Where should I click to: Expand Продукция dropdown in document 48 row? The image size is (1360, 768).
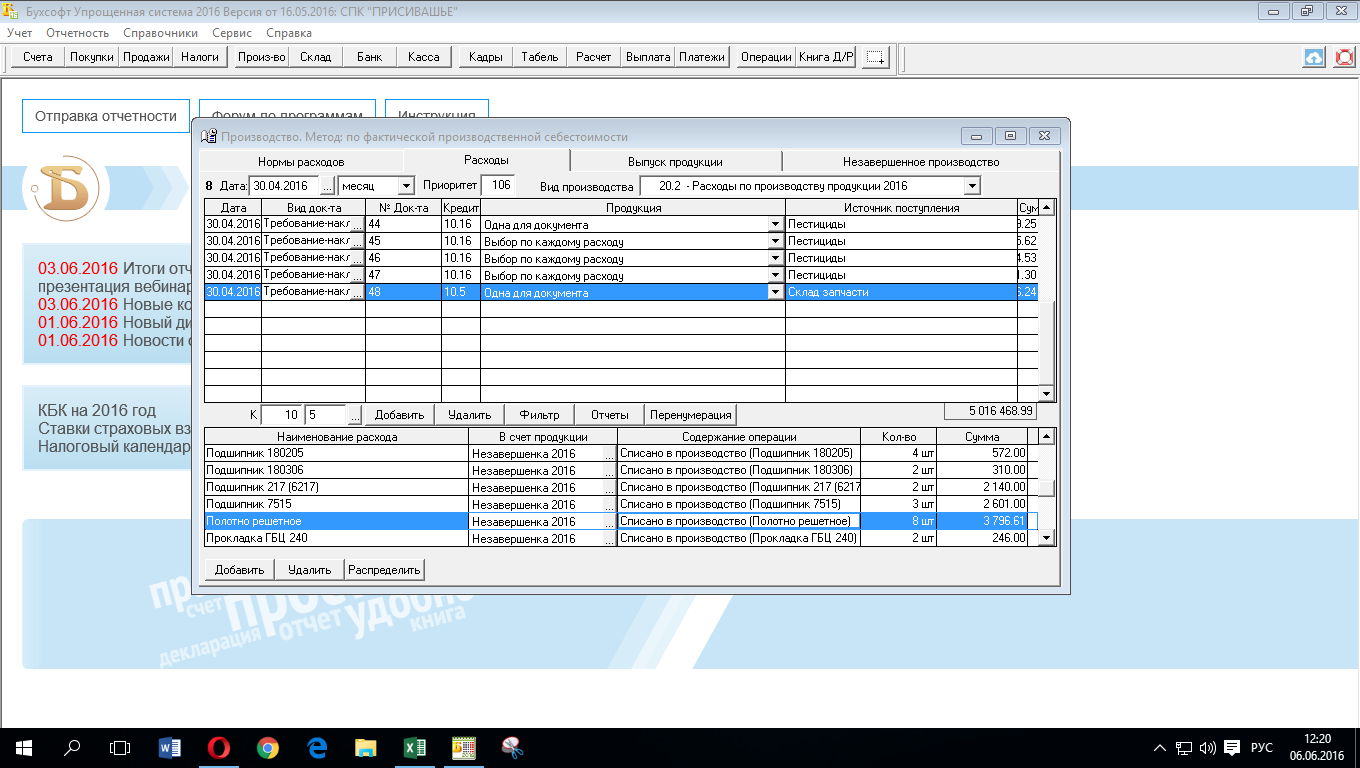pos(774,292)
